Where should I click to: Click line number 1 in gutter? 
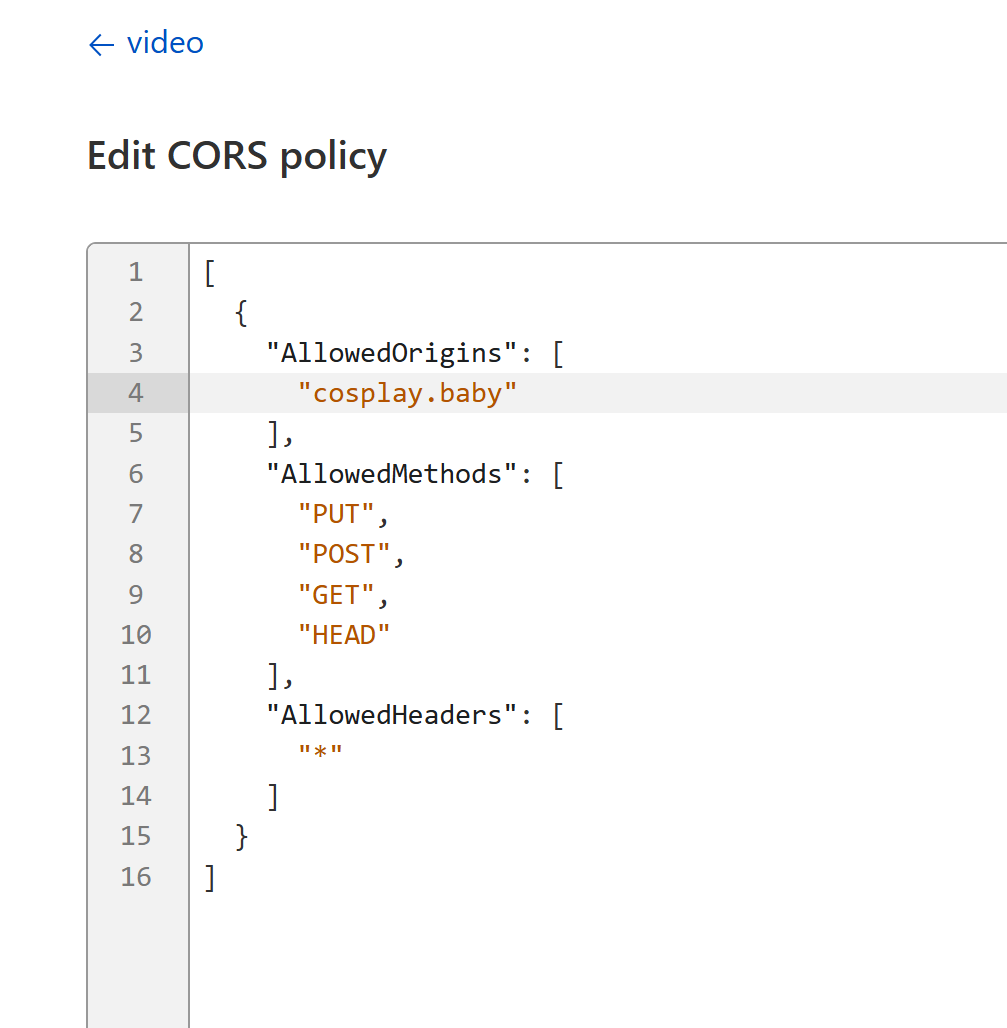click(136, 272)
